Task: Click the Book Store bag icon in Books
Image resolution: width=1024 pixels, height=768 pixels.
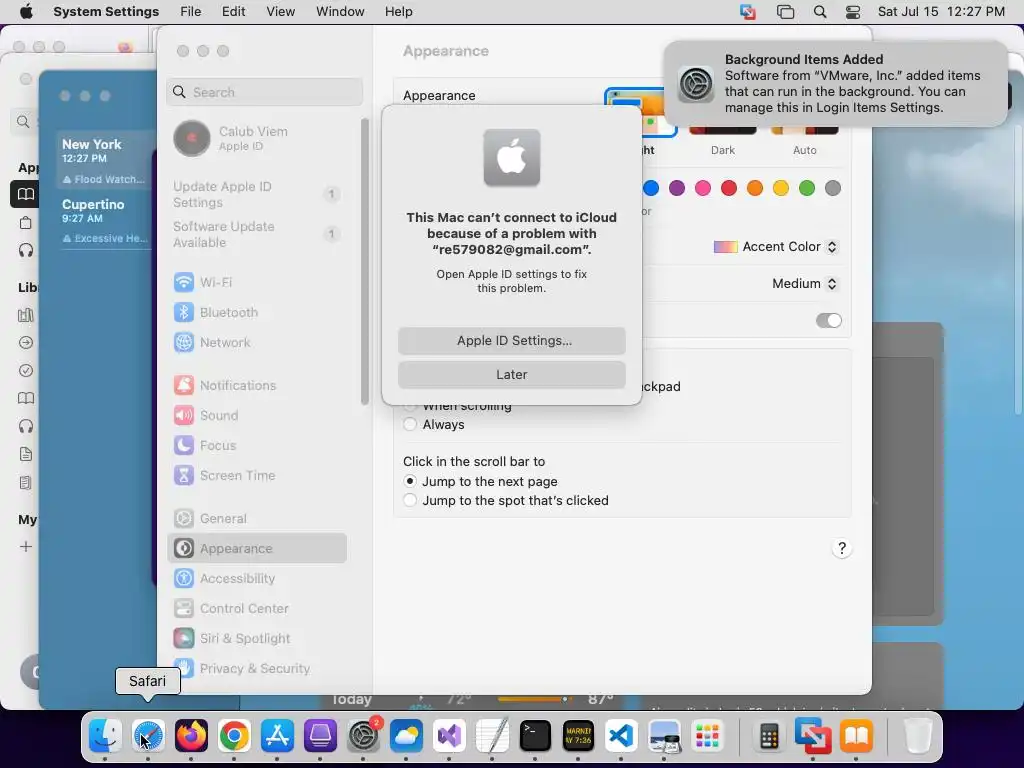Action: pos(25,223)
